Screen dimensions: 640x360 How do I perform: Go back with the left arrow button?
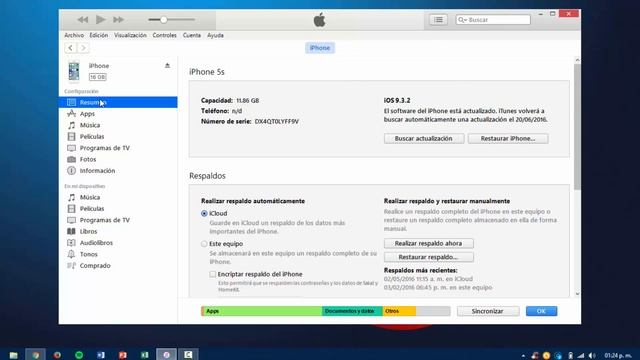(x=71, y=48)
